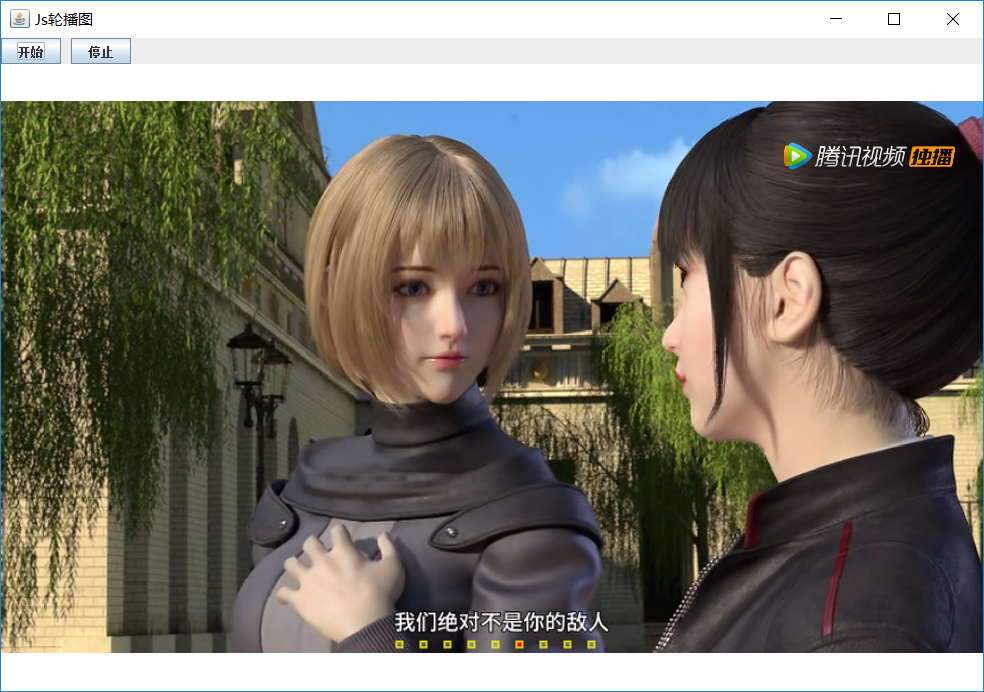Image resolution: width=984 pixels, height=692 pixels.
Task: Click the 停止 stop button
Action: (100, 51)
